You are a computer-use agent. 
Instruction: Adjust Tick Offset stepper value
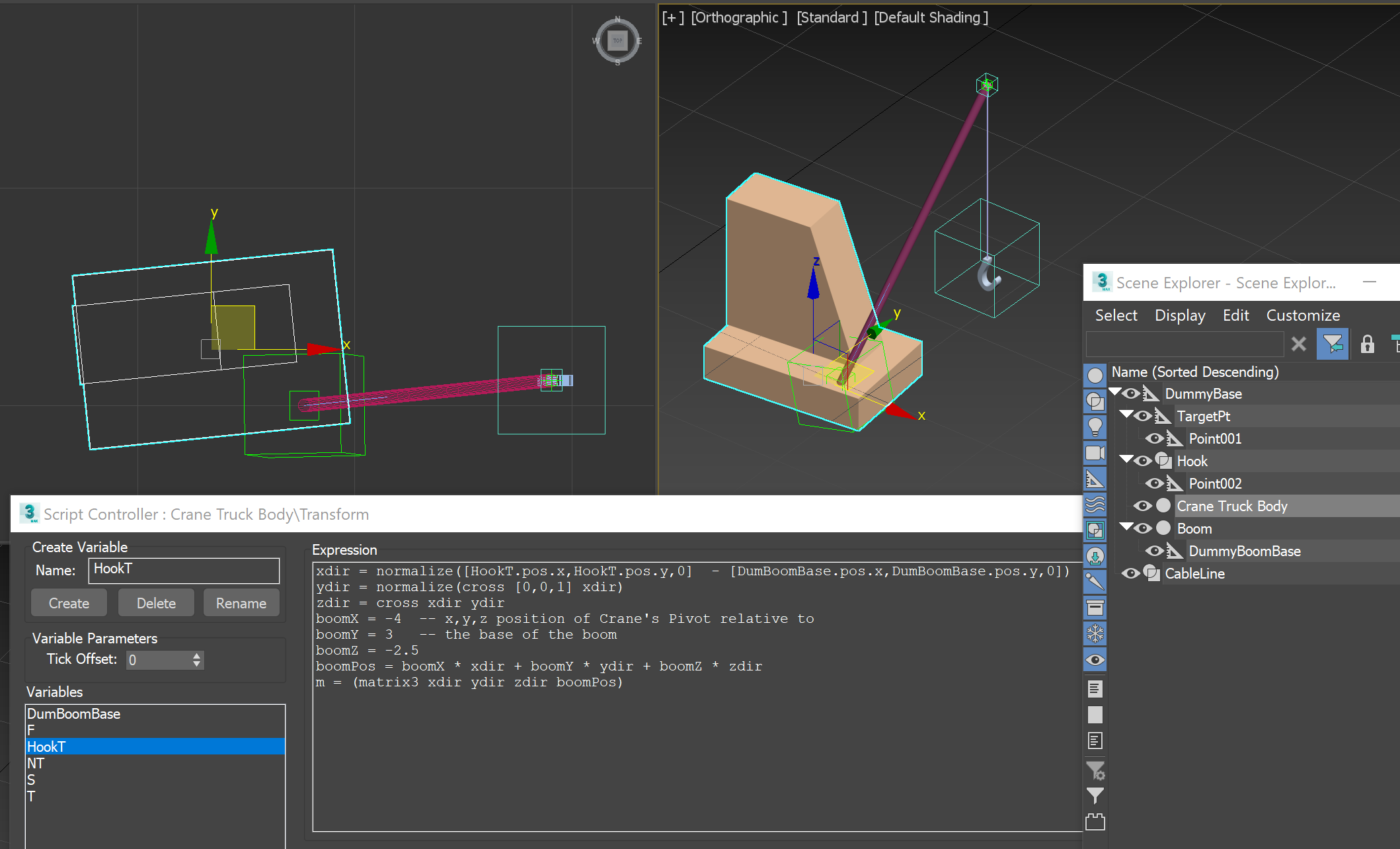[x=194, y=658]
